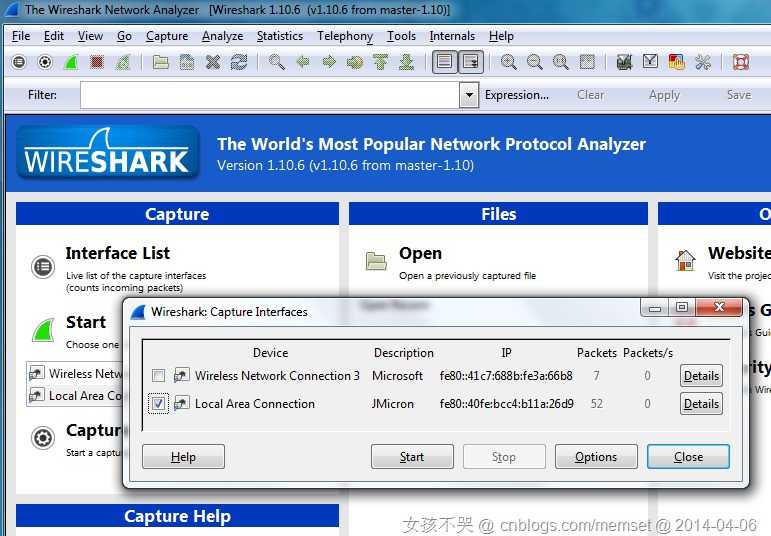Click the Wireless Network Connection 3 device name

click(277, 376)
